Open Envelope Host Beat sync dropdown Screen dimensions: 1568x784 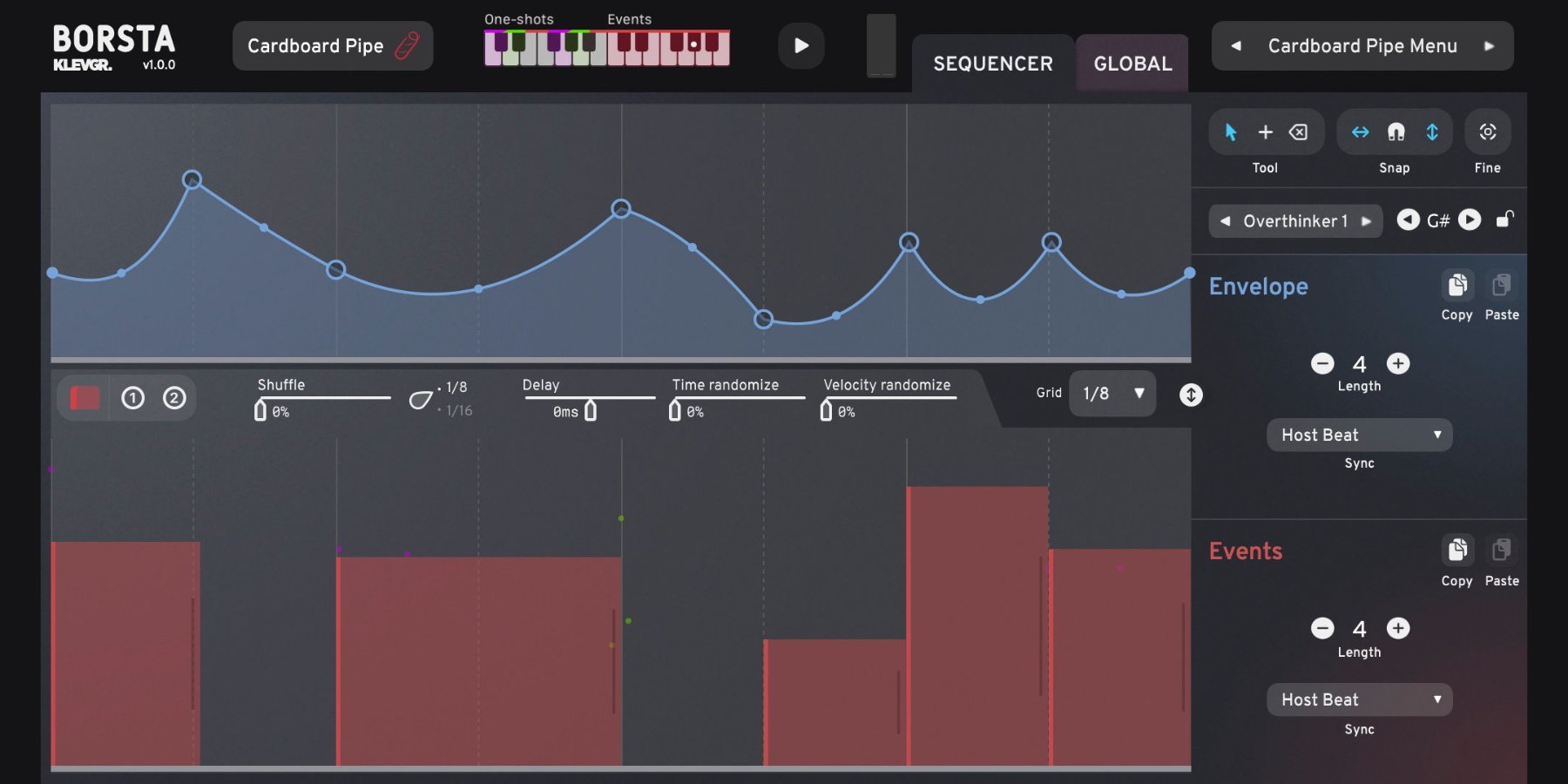point(1359,435)
